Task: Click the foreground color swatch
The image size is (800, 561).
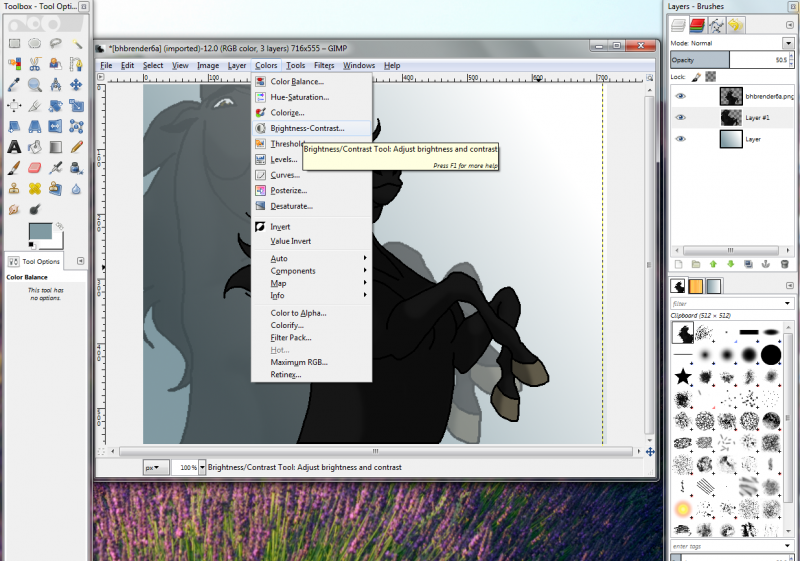Action: coord(40,231)
